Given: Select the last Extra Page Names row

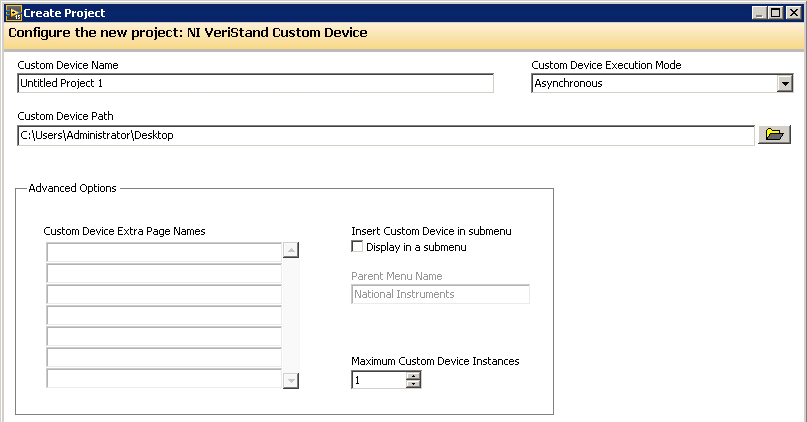Looking at the screenshot, I should (x=164, y=379).
